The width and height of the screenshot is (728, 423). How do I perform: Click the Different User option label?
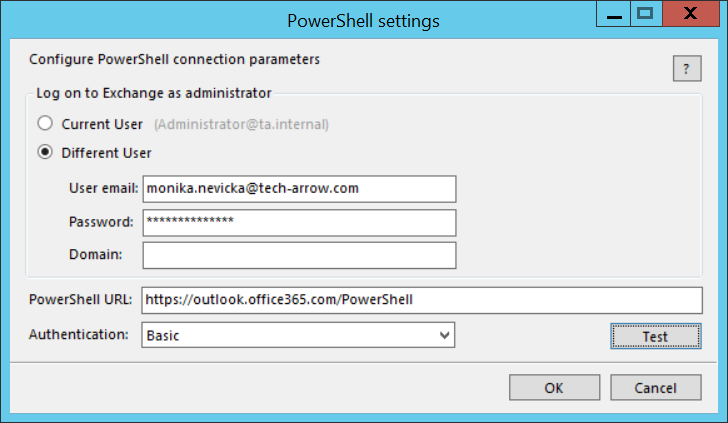106,153
